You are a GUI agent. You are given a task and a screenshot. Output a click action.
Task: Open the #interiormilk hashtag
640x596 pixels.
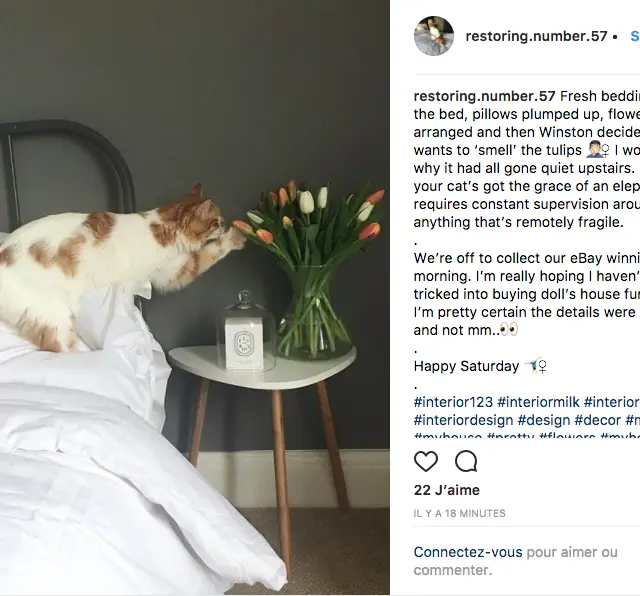coord(538,402)
